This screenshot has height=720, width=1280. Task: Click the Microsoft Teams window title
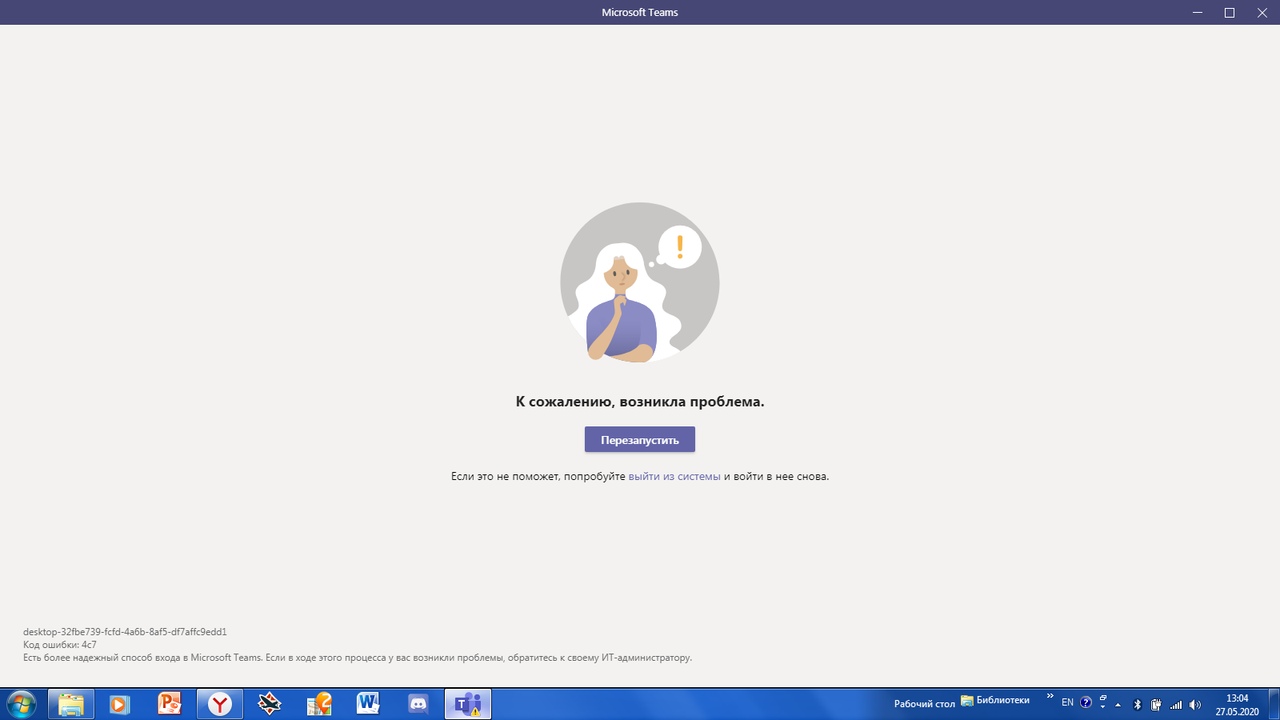(x=640, y=12)
